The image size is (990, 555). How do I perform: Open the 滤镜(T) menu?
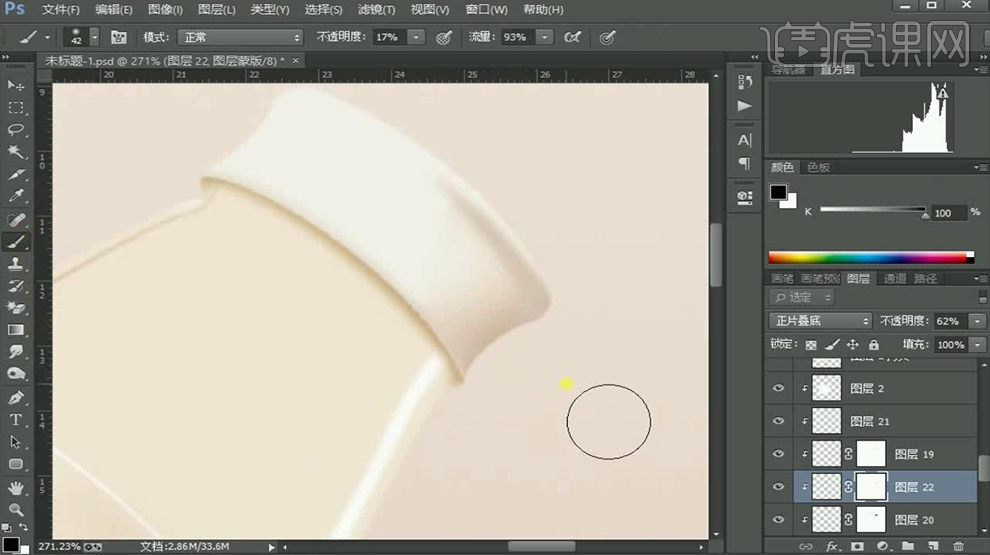tap(376, 10)
